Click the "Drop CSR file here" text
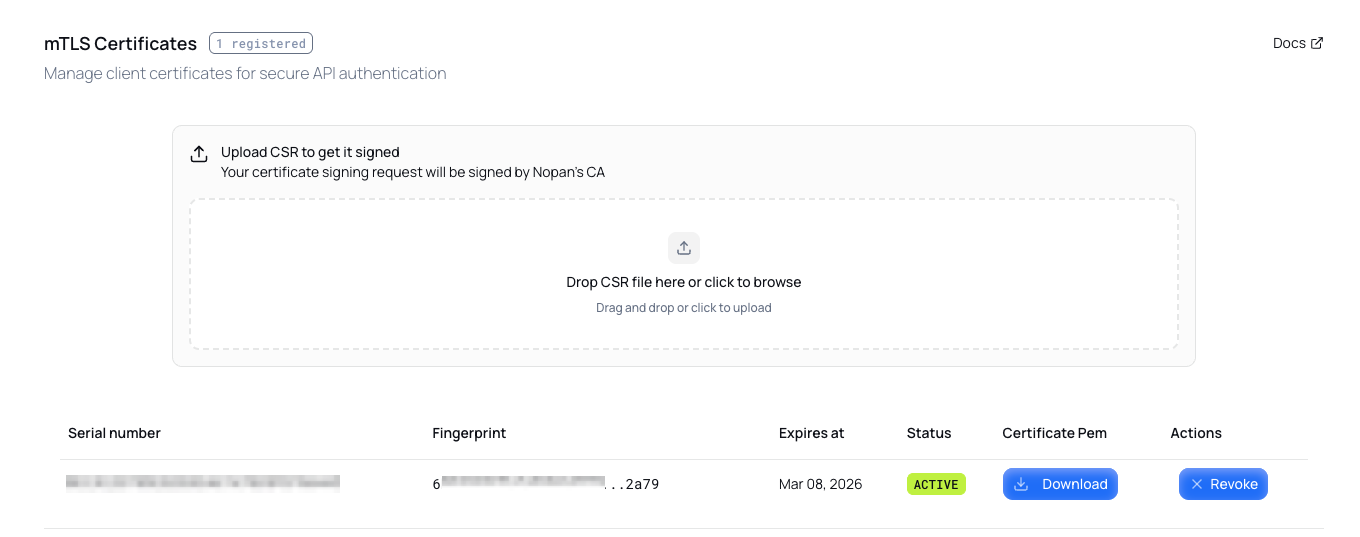The height and width of the screenshot is (537, 1360). click(x=684, y=282)
